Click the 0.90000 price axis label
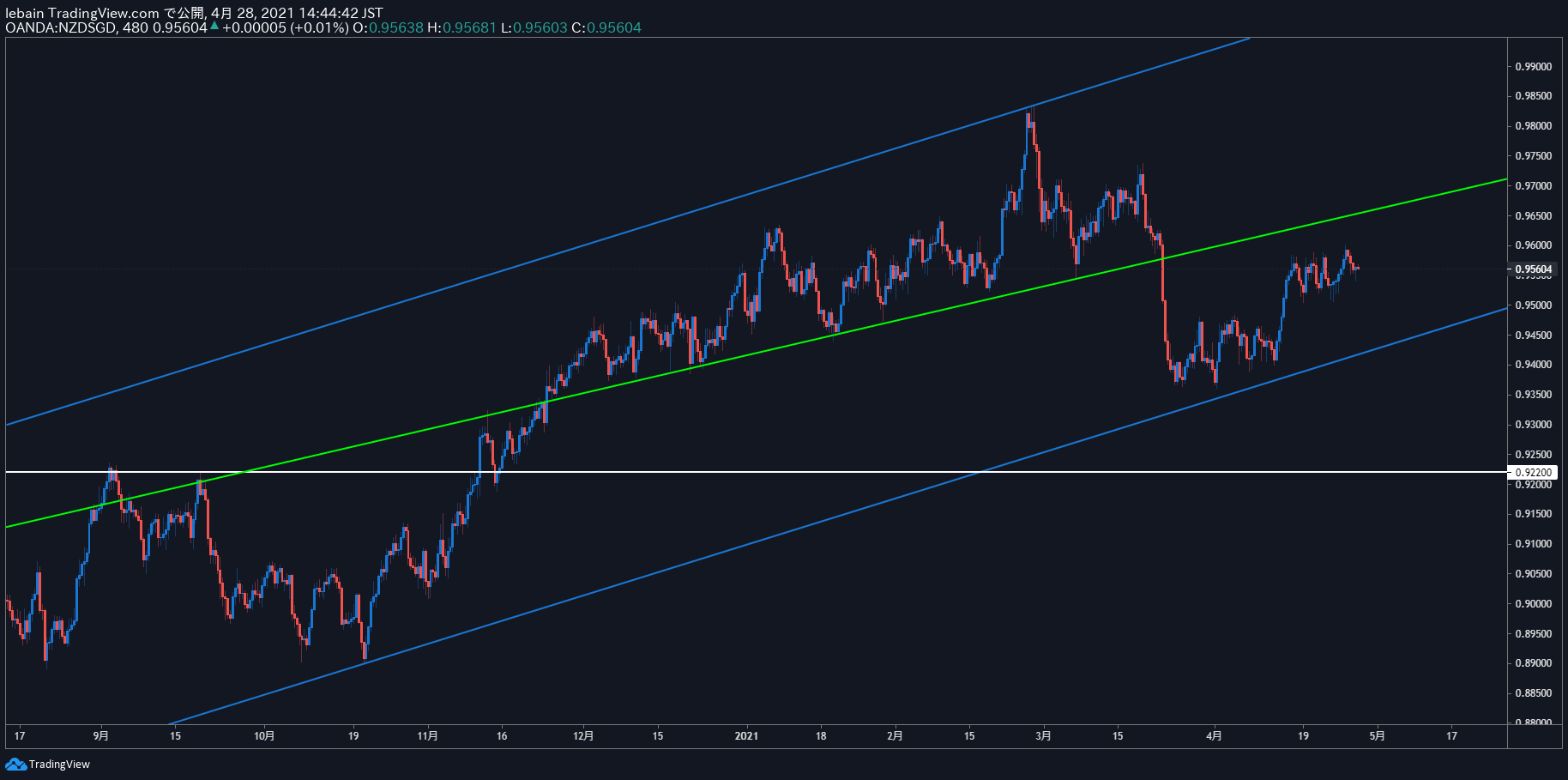This screenshot has width=1568, height=780. tap(1533, 604)
